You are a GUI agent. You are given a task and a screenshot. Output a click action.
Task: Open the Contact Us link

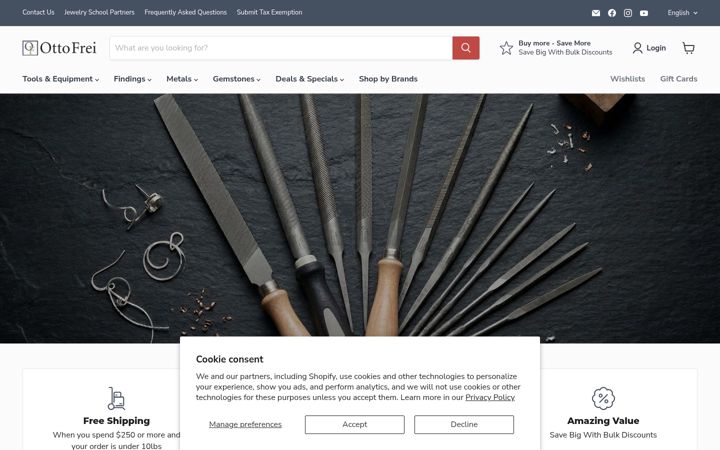38,12
